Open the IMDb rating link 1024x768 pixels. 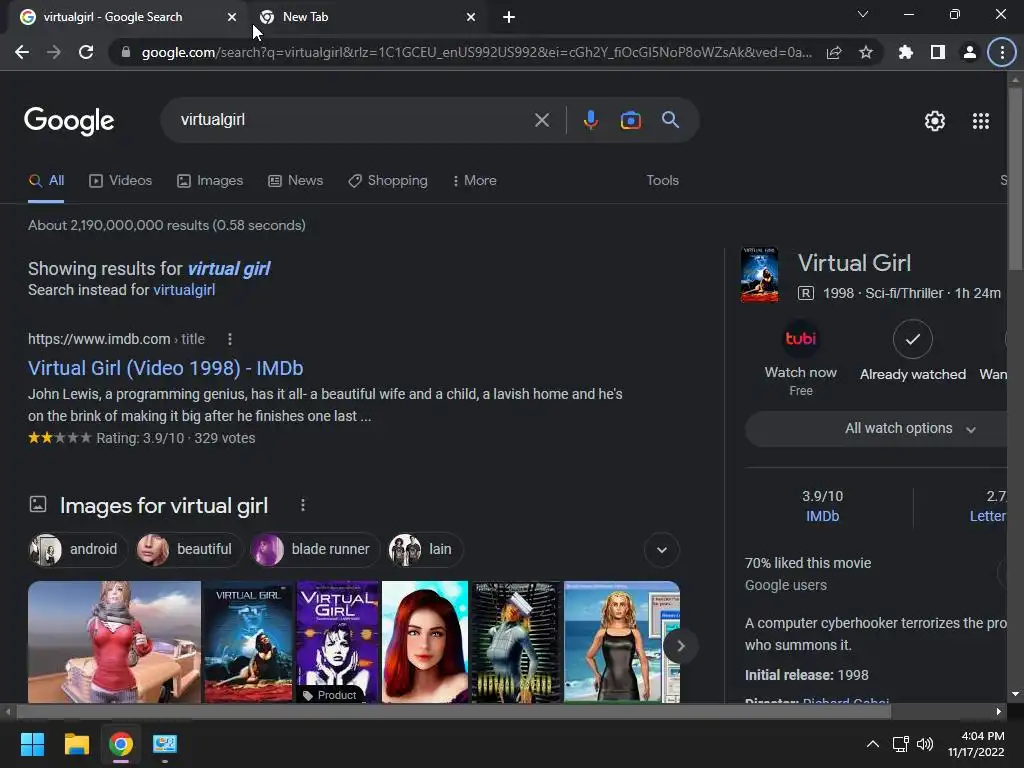coord(822,516)
